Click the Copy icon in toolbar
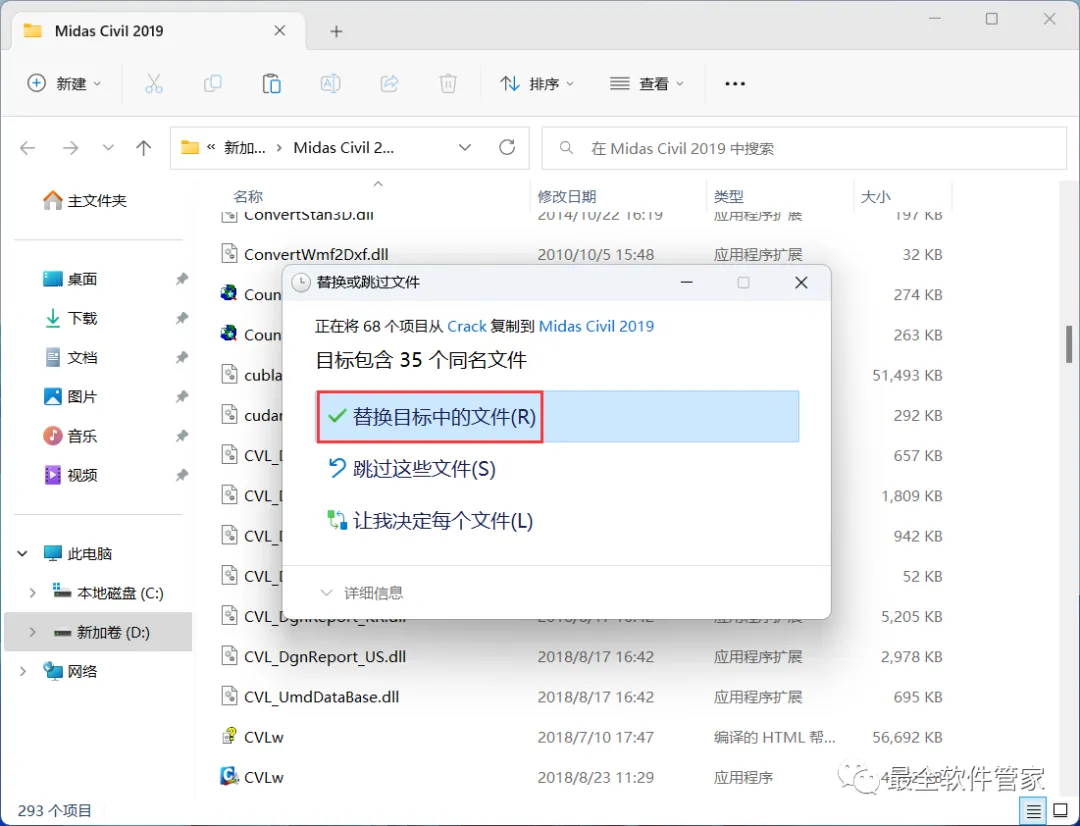1080x826 pixels. (213, 84)
